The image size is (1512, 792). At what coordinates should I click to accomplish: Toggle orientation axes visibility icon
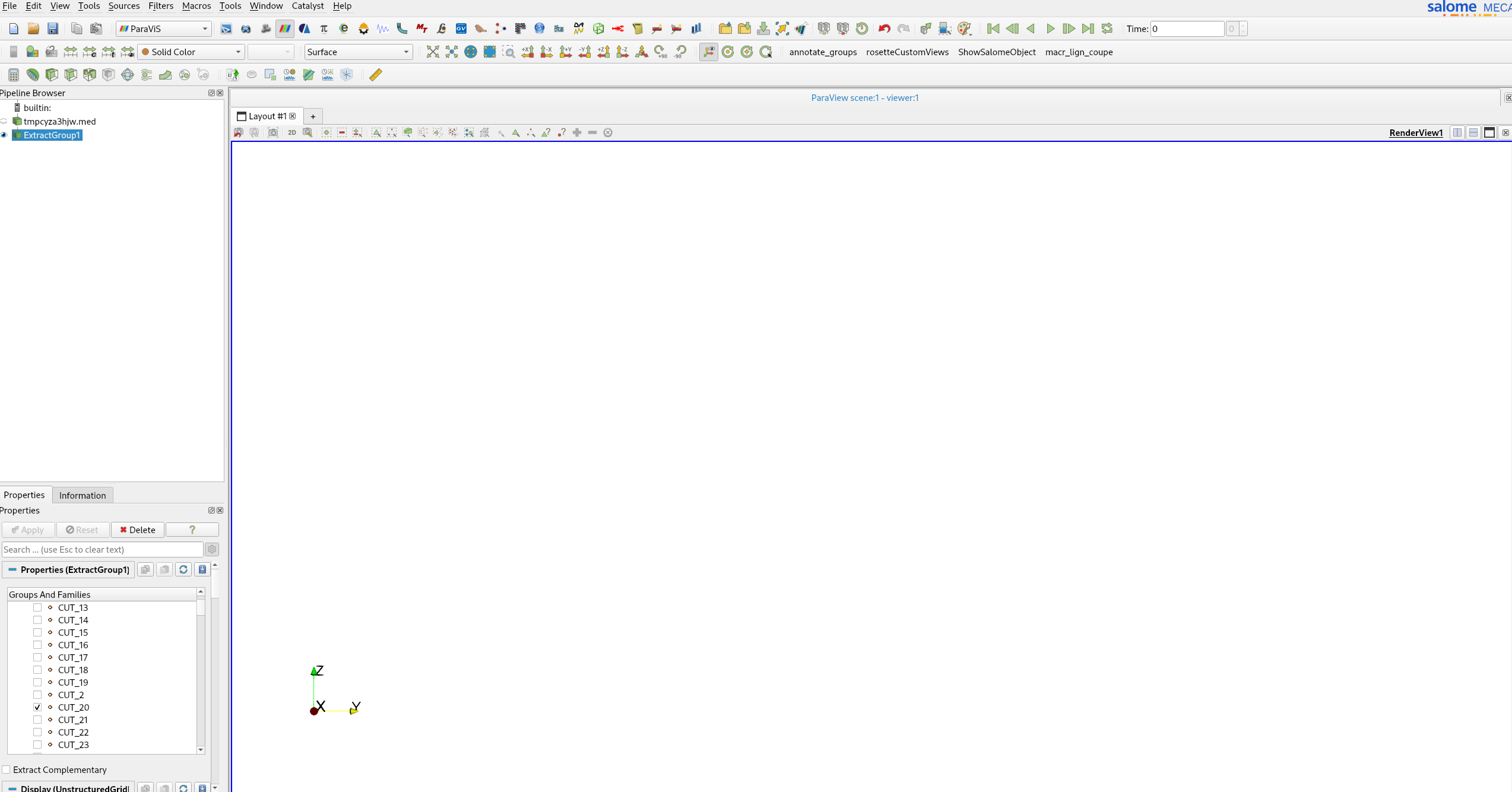pos(708,52)
